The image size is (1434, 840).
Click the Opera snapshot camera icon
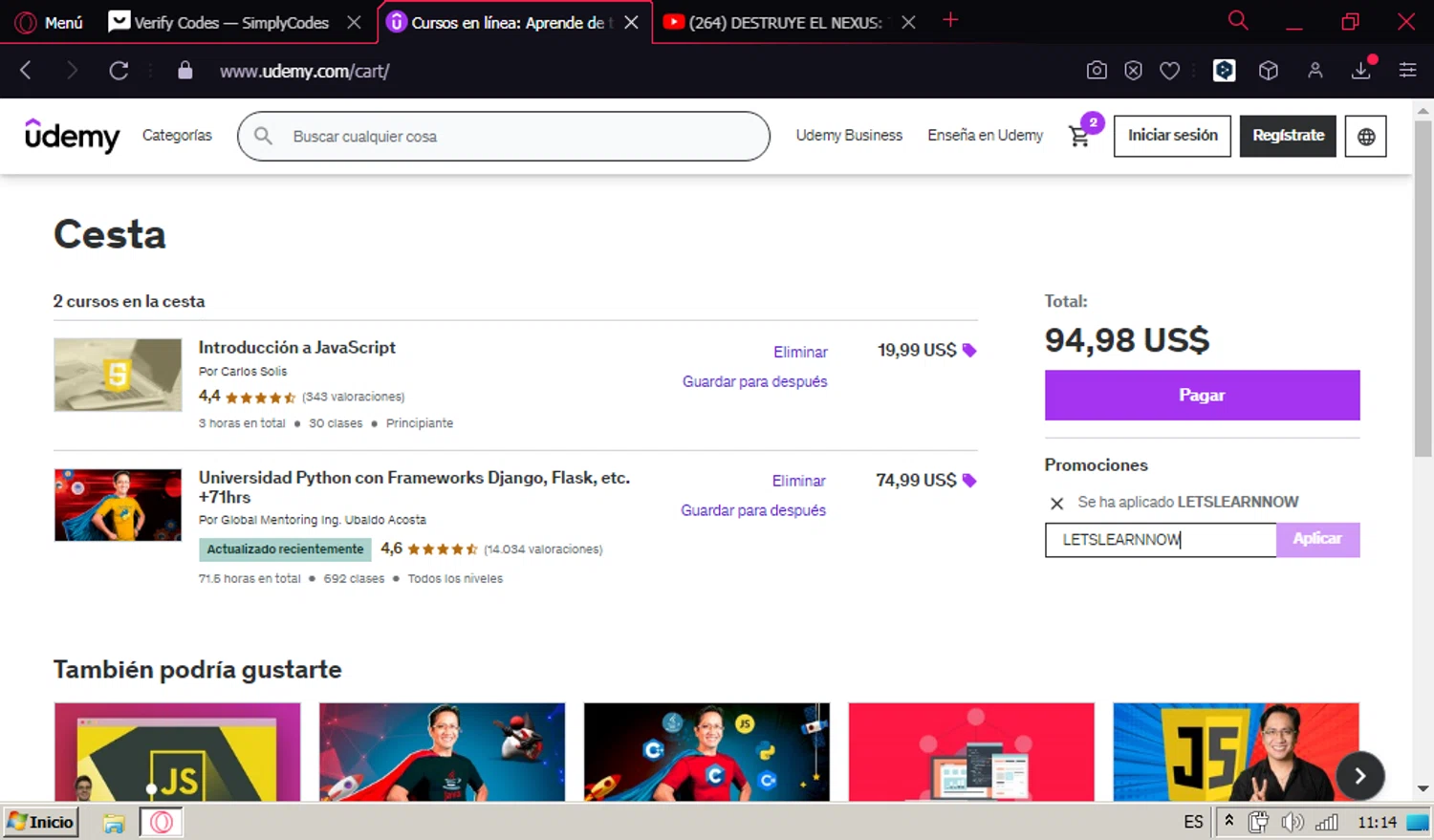coord(1097,71)
